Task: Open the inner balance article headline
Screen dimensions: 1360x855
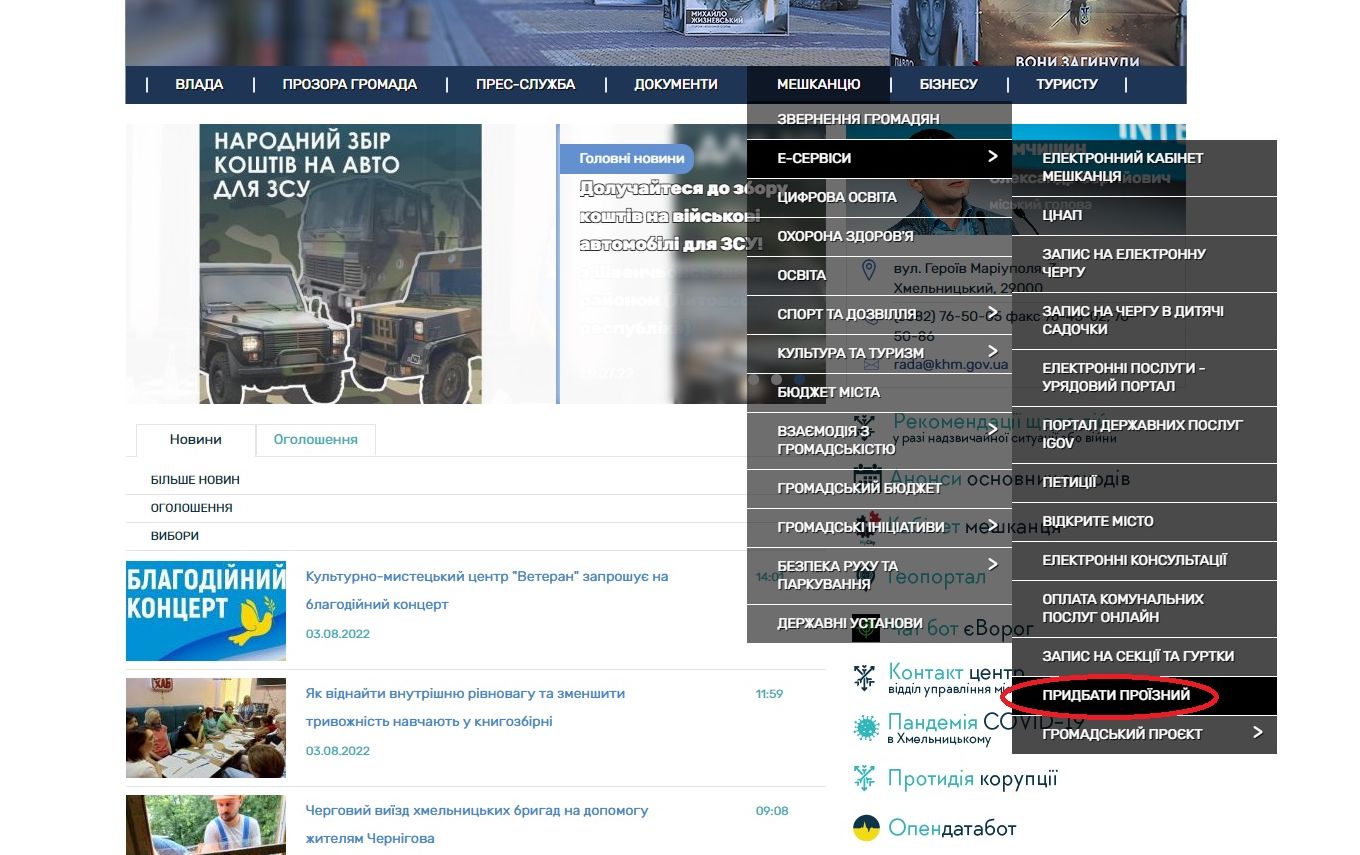Action: [x=465, y=707]
